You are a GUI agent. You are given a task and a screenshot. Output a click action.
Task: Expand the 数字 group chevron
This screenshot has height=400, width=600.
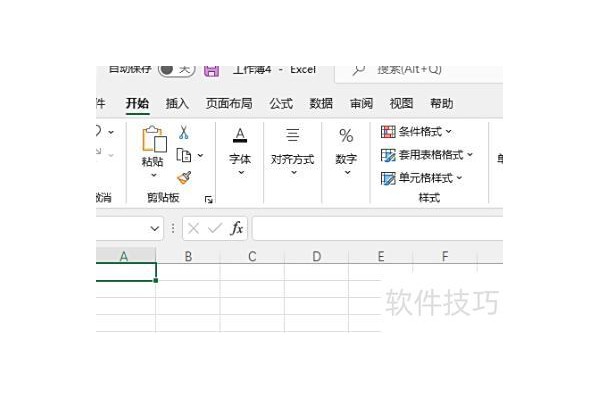[347, 173]
